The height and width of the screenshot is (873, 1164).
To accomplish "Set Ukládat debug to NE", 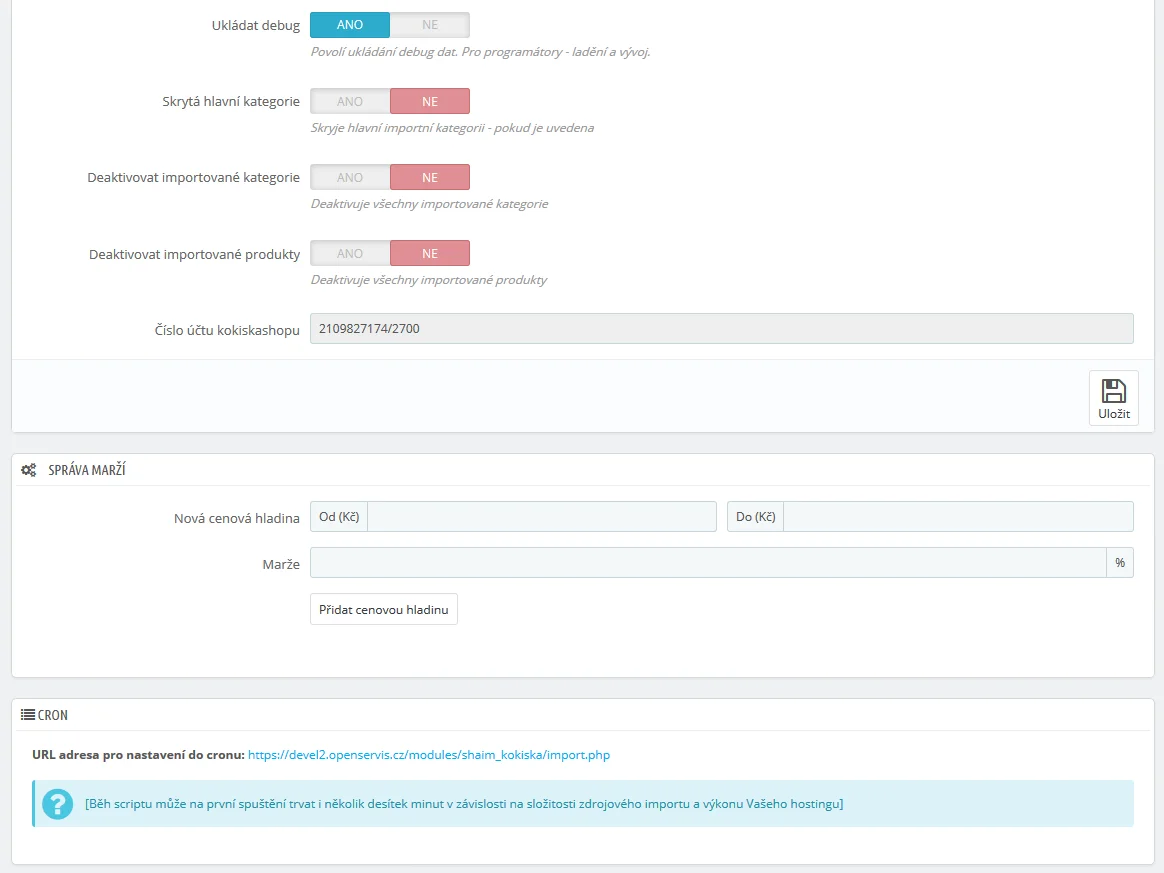I will point(429,25).
